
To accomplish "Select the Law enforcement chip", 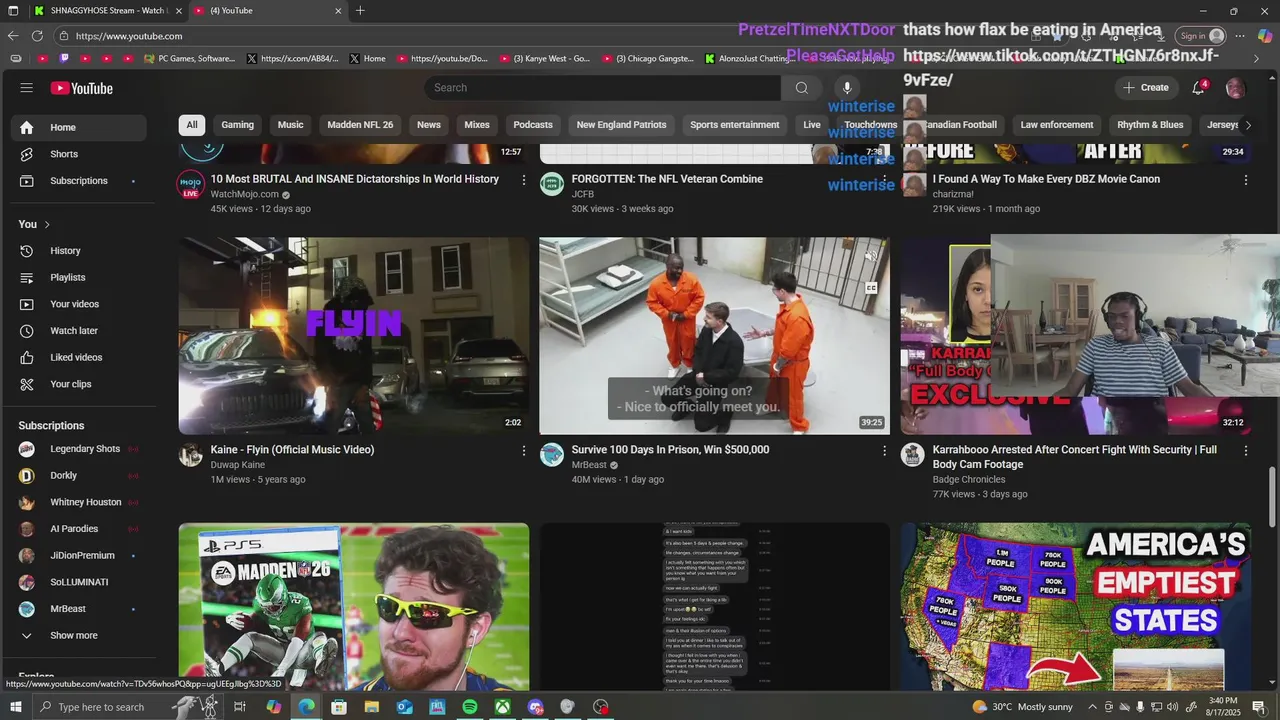I will pyautogui.click(x=1057, y=125).
